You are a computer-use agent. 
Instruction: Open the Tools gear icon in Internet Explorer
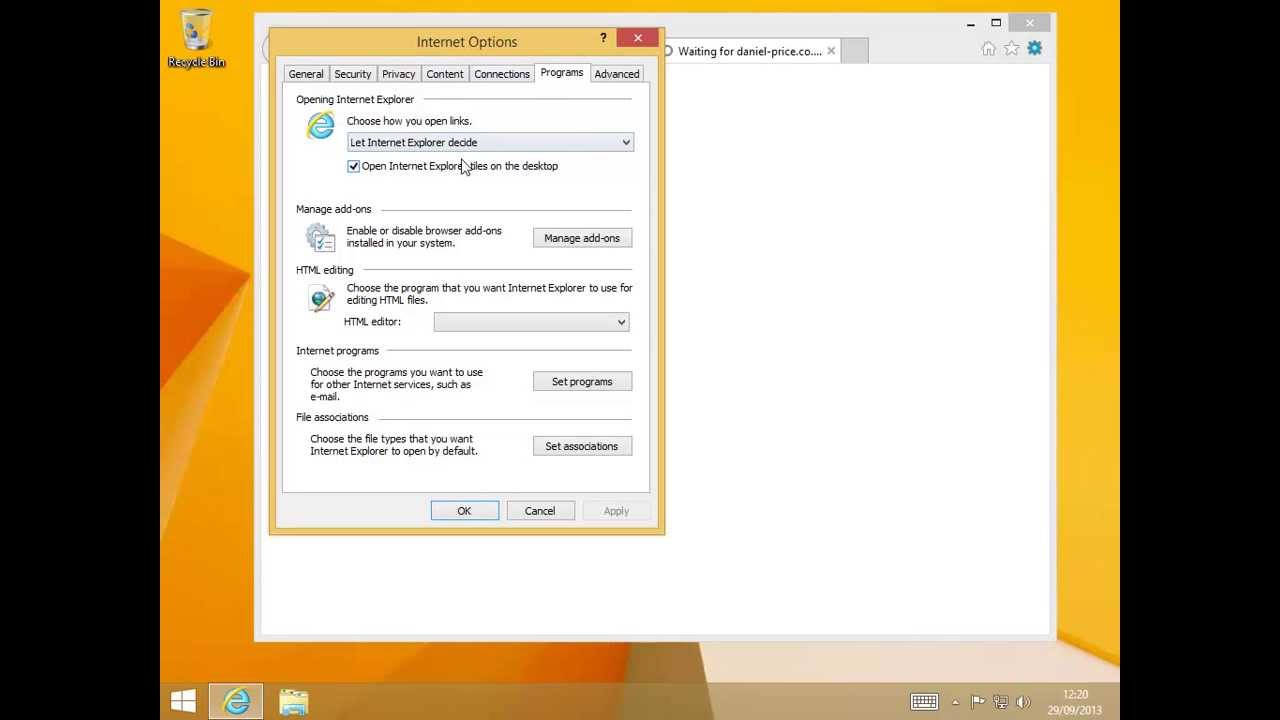coord(1034,49)
